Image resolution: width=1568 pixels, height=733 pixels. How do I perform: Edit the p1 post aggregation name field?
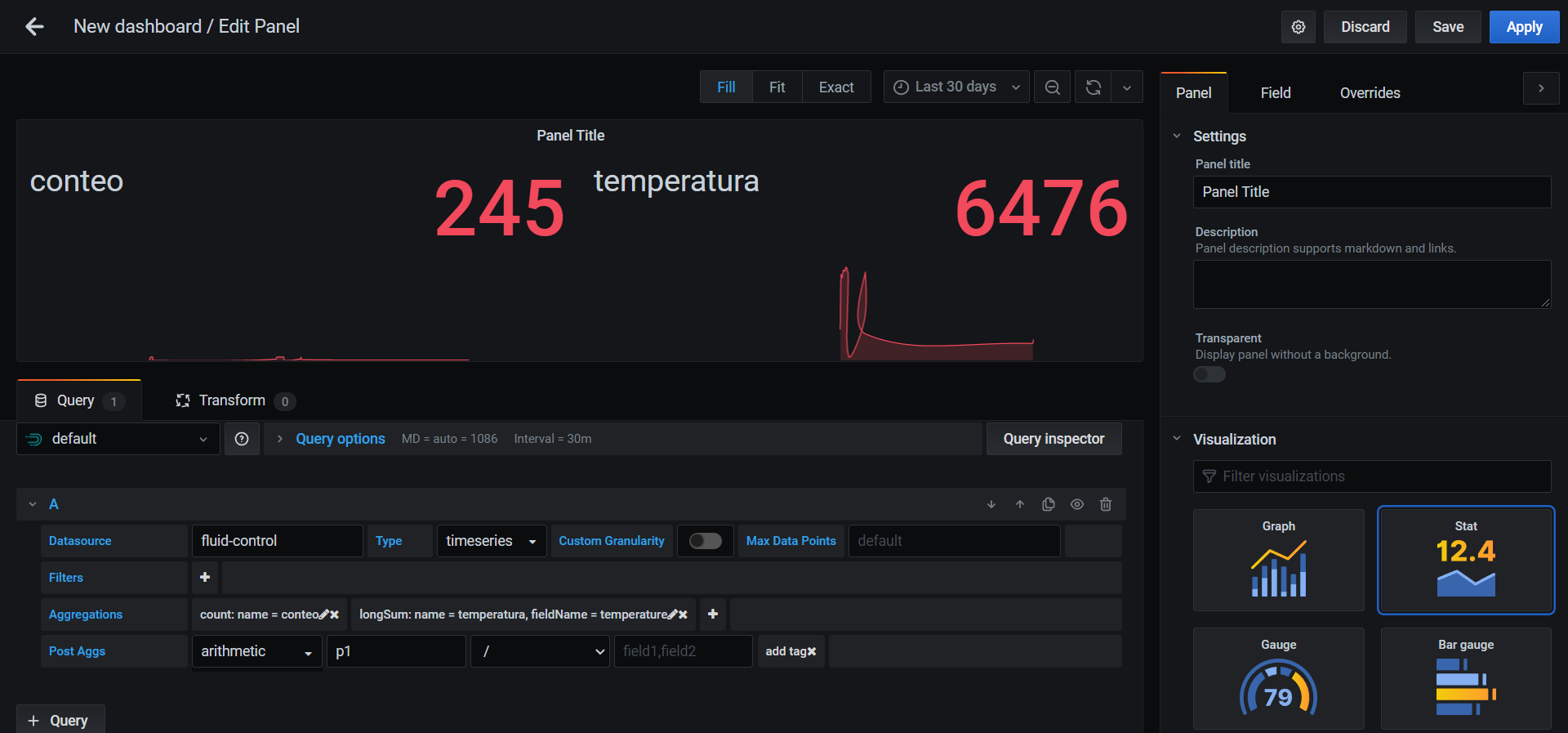397,651
